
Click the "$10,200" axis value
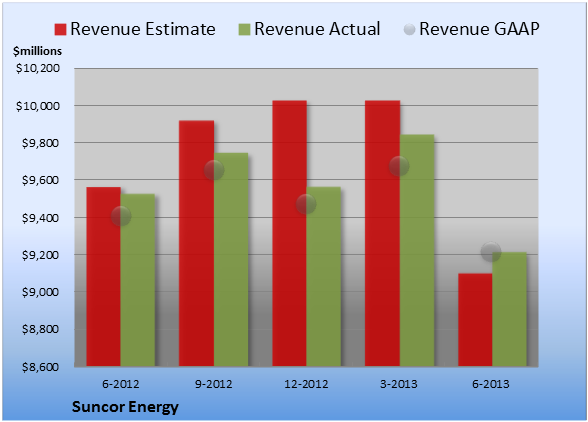pos(38,68)
